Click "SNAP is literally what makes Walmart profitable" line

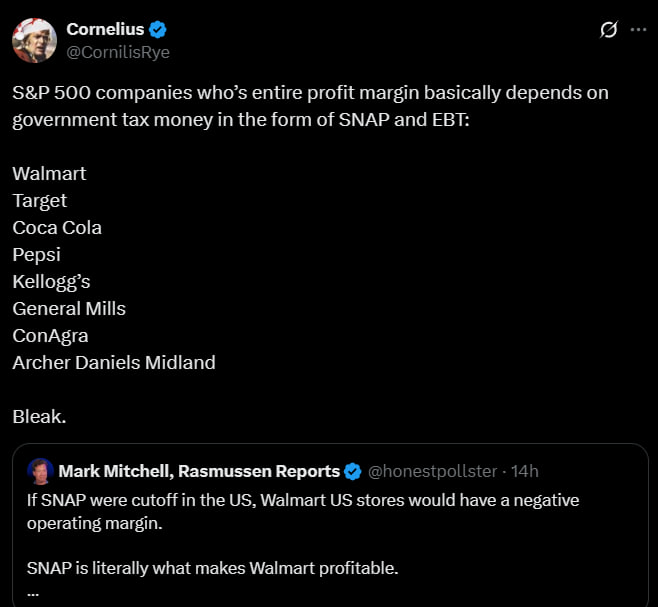coord(213,569)
